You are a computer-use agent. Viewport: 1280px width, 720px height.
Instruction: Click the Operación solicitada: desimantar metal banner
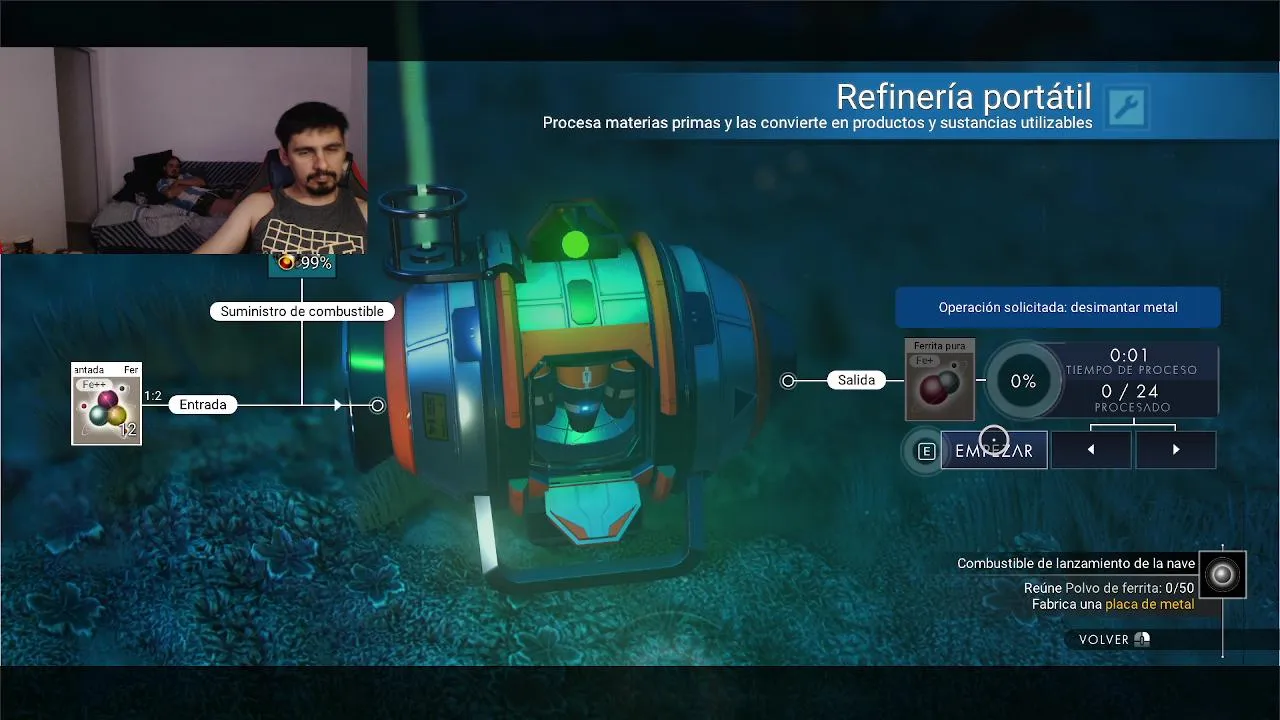coord(1058,307)
